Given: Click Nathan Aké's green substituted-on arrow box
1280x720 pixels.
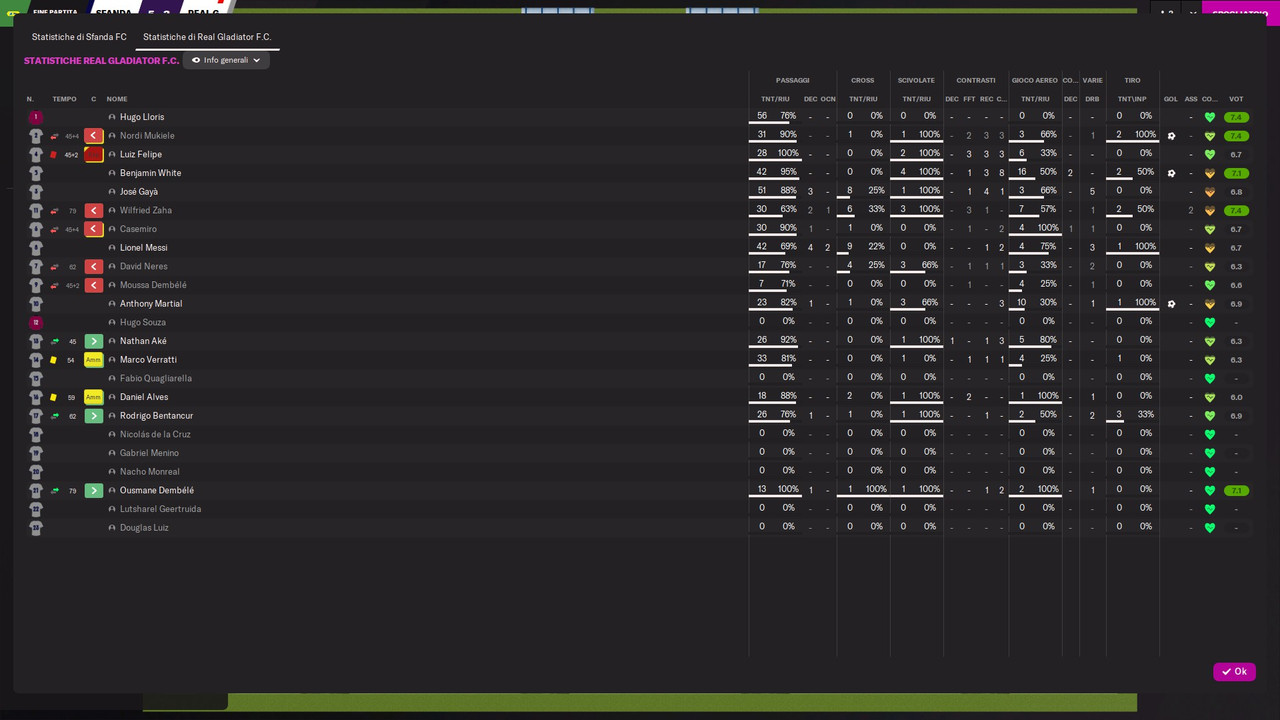Looking at the screenshot, I should (94, 341).
